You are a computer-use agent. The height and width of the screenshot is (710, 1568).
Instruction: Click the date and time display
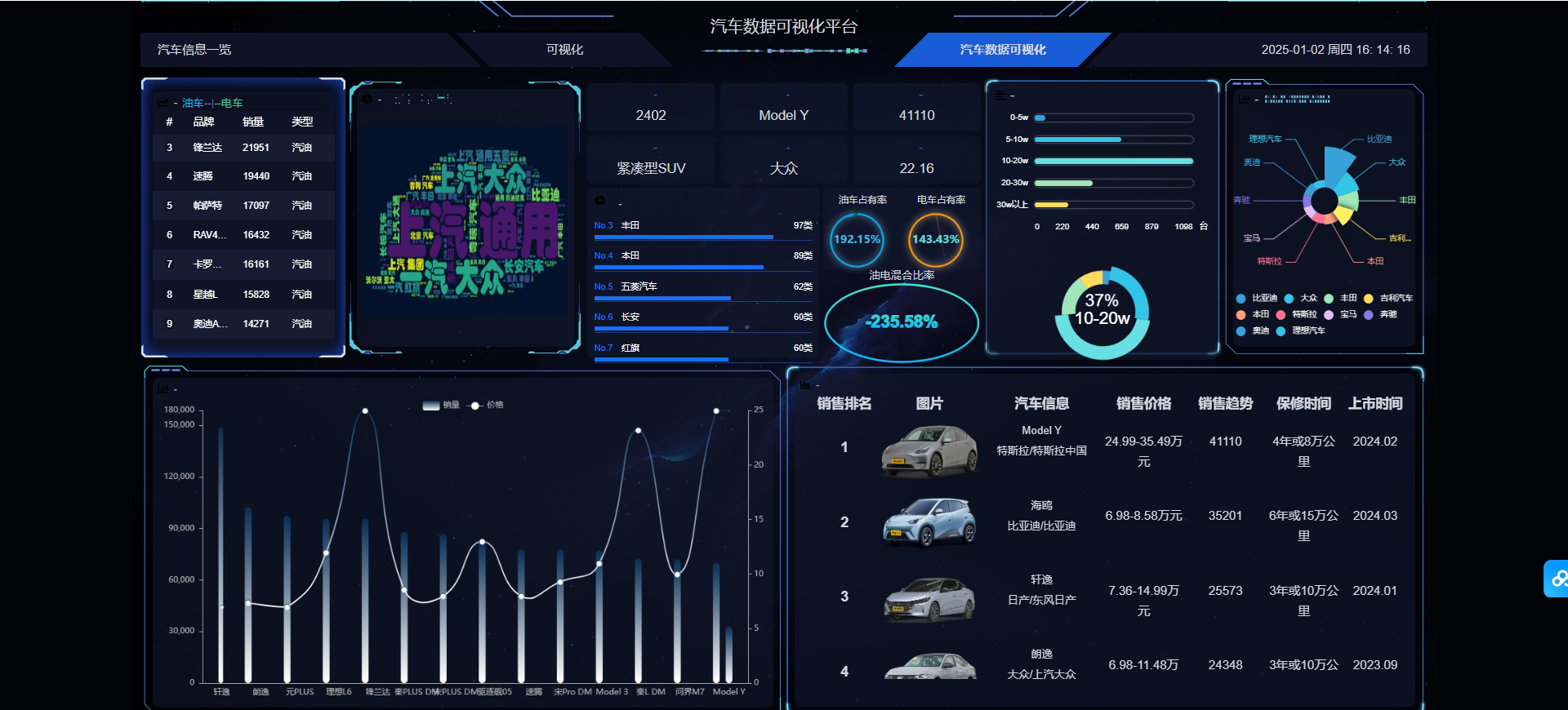(1335, 50)
